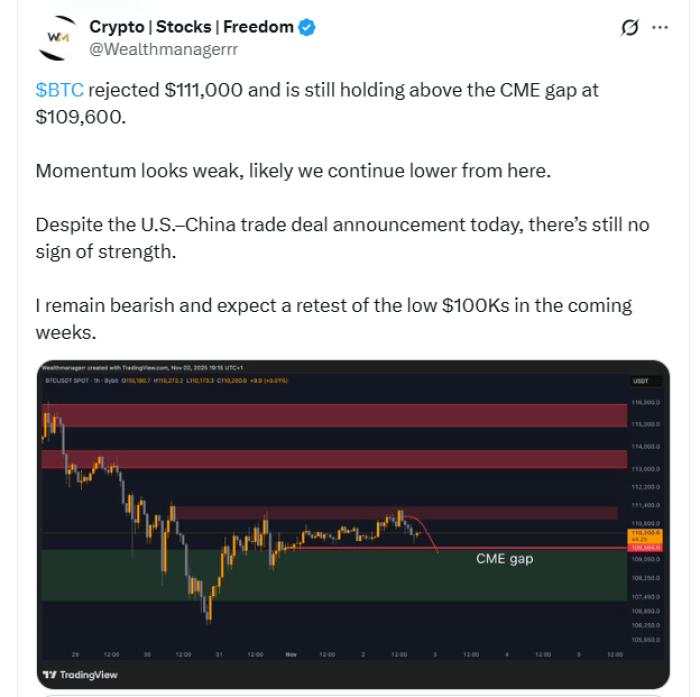Click the orange current price tag

click(643, 534)
